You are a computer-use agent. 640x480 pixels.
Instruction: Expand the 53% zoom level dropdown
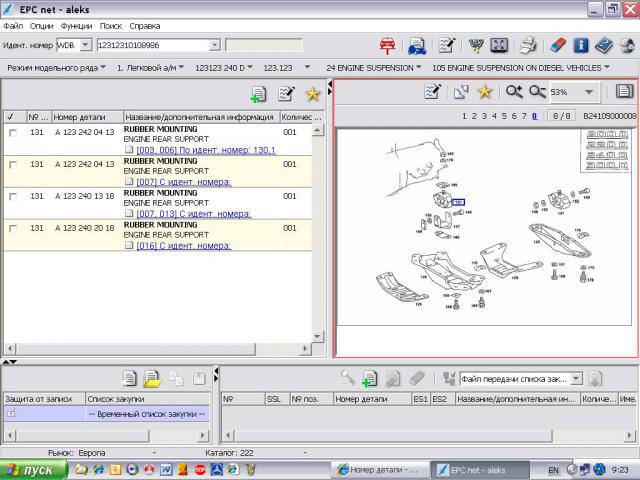pos(589,92)
